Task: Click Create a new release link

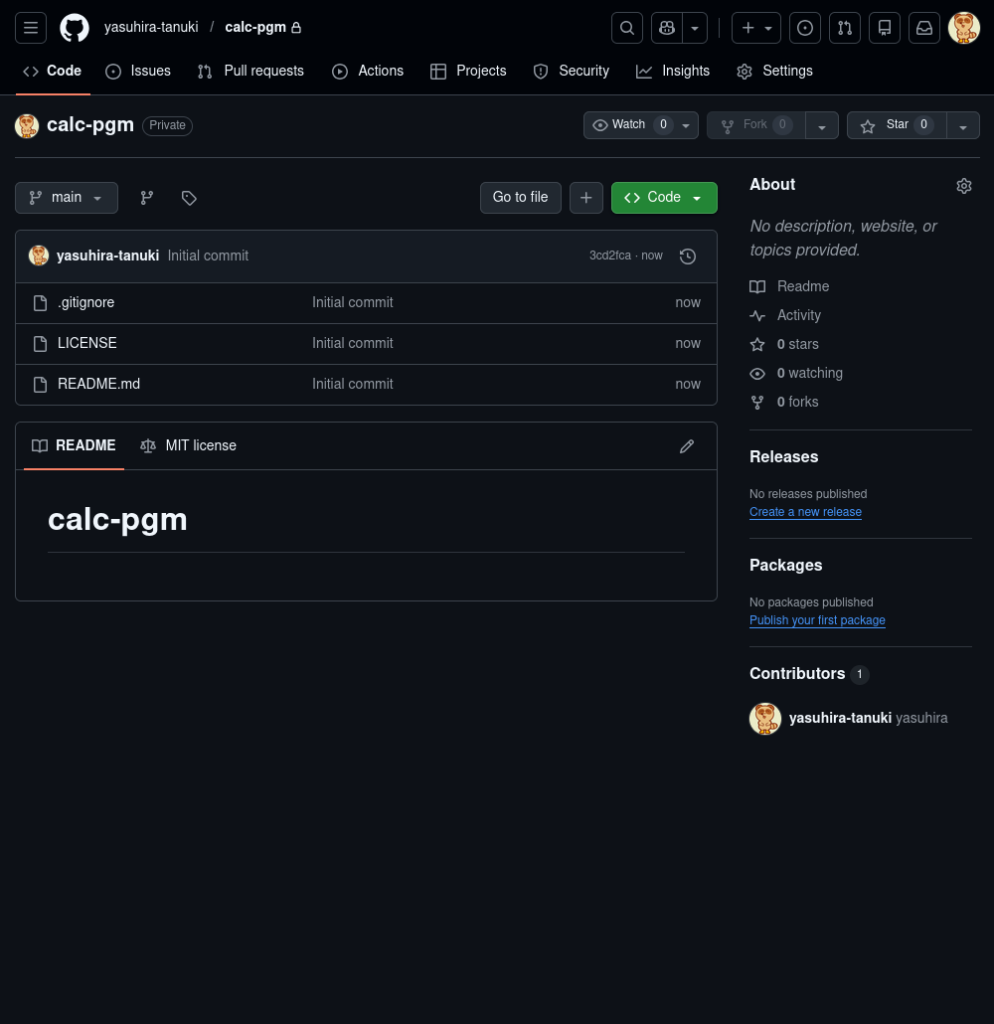Action: coord(805,512)
